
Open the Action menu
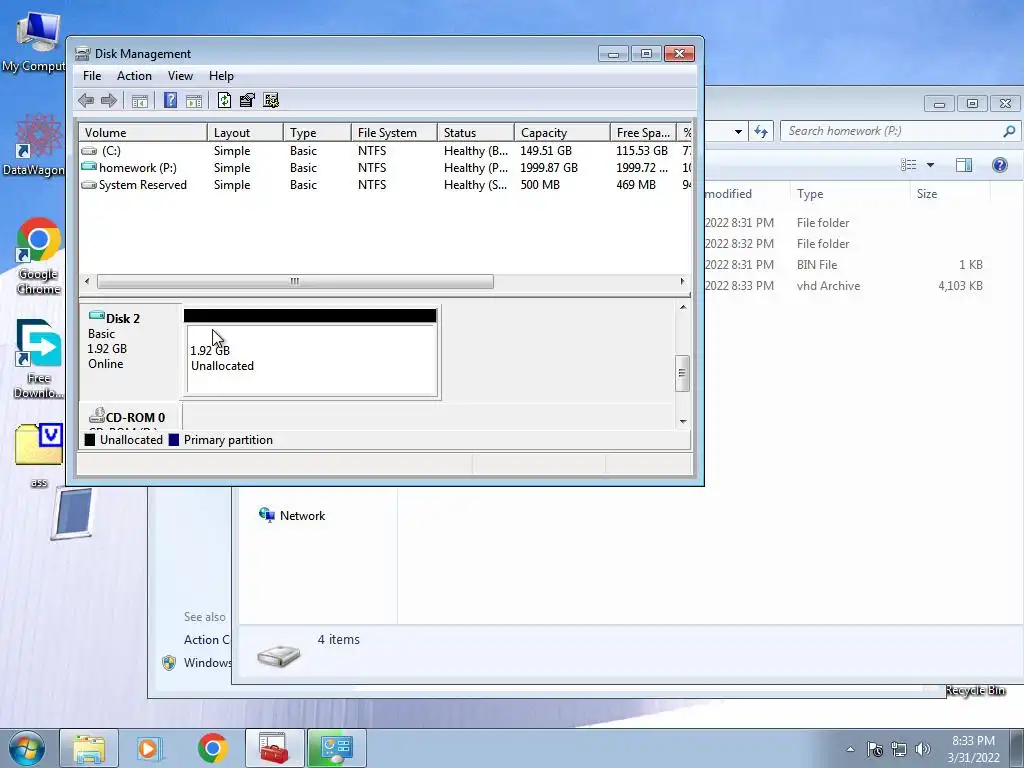tap(135, 76)
